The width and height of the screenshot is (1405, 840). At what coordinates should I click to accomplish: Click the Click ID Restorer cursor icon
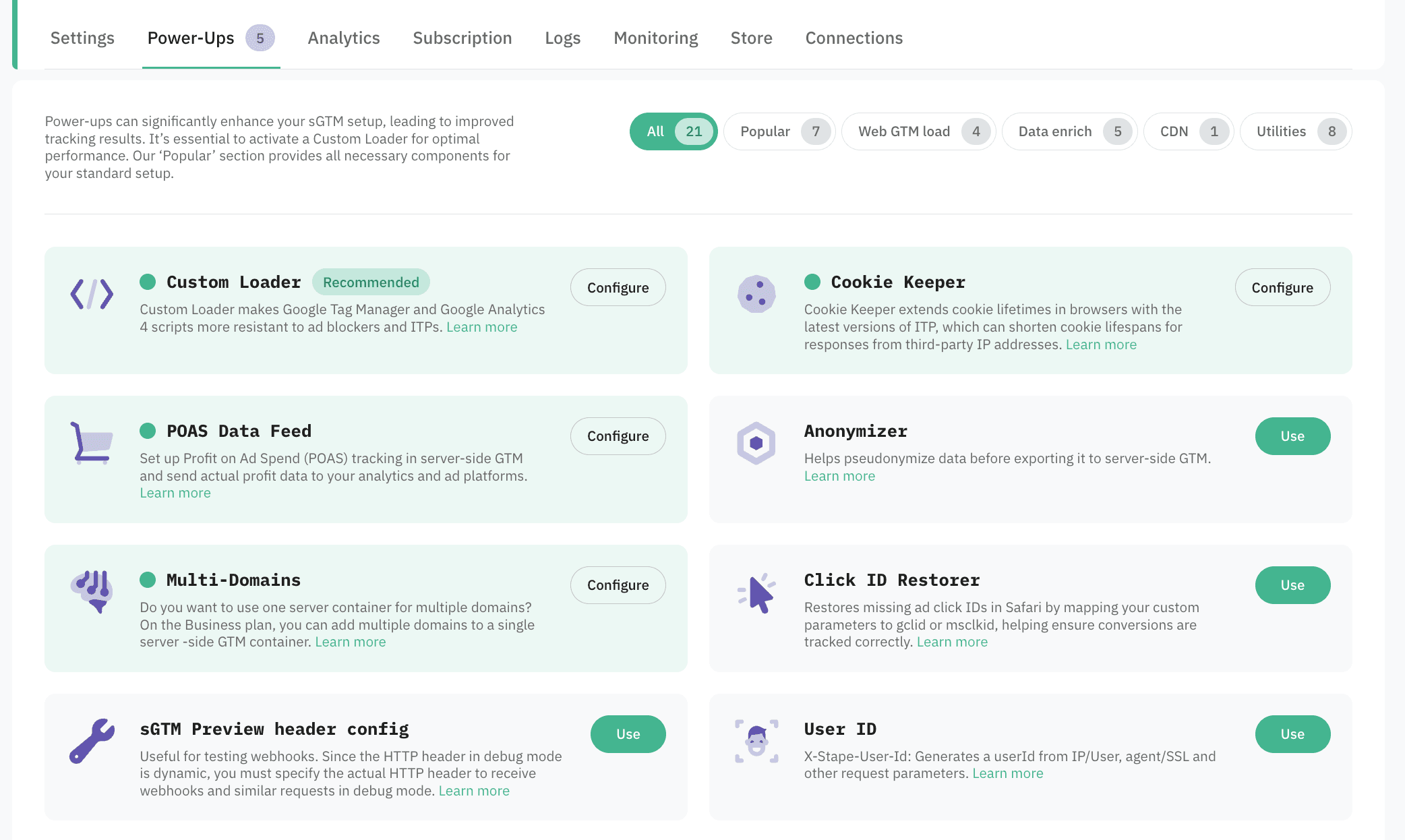(x=756, y=593)
